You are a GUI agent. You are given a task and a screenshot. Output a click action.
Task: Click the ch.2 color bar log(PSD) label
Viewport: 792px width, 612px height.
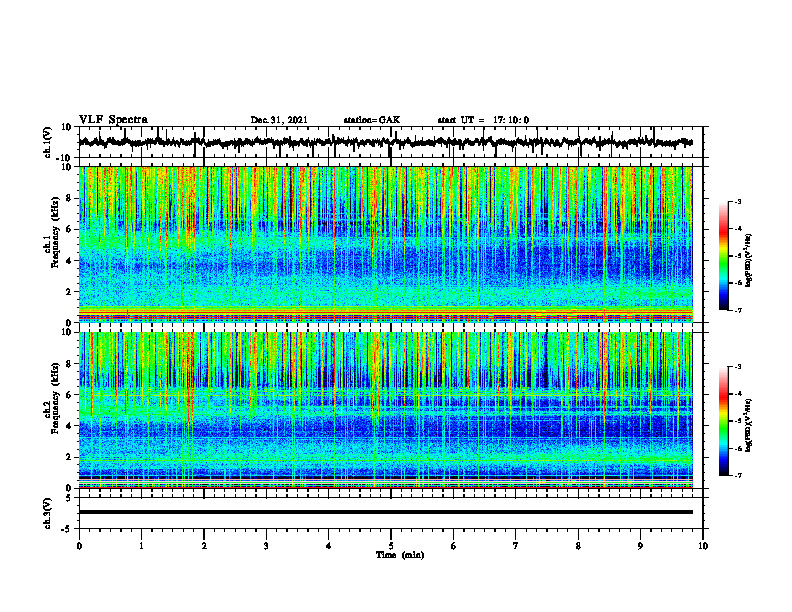(748, 425)
